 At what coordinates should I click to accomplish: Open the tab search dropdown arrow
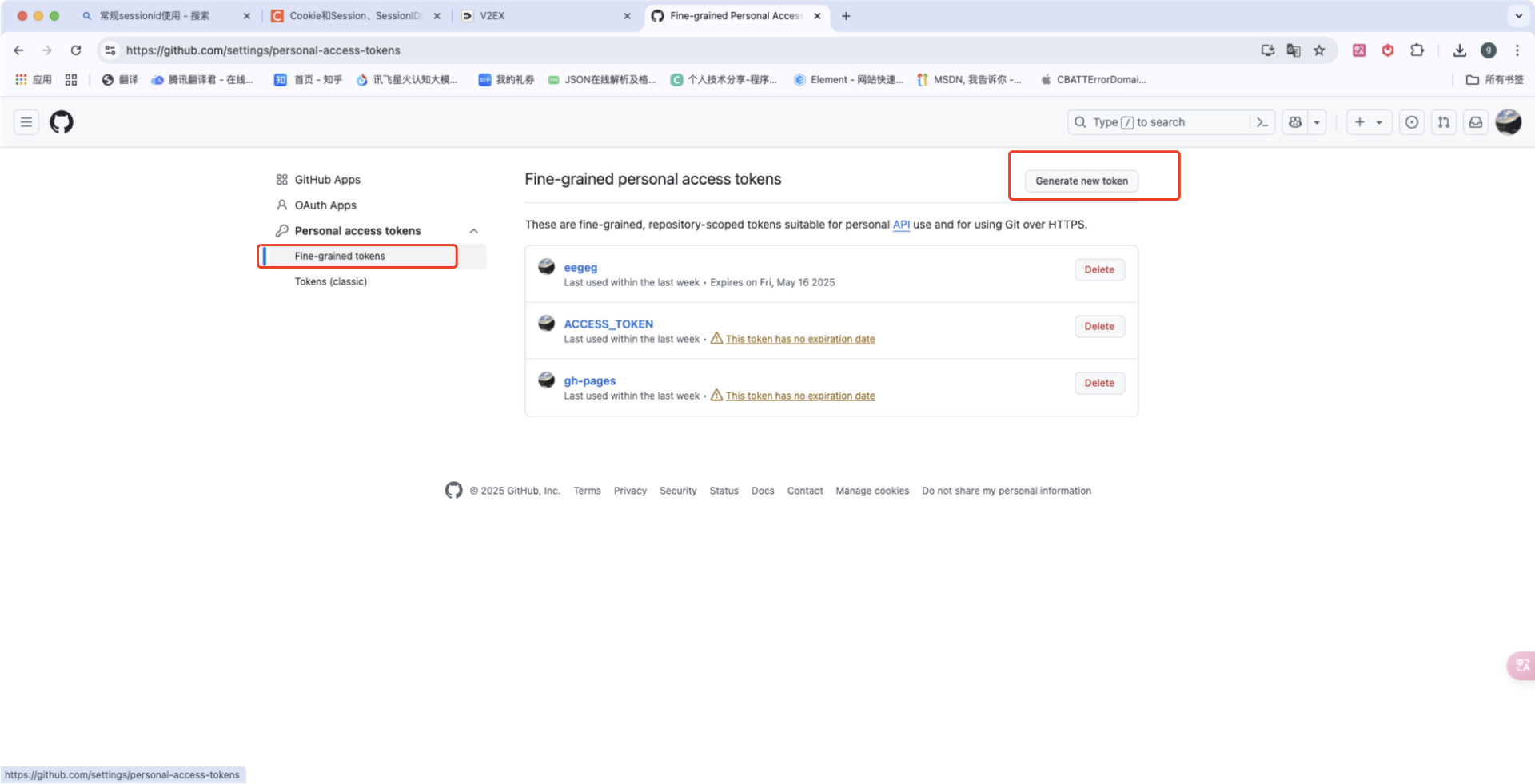tap(1518, 16)
